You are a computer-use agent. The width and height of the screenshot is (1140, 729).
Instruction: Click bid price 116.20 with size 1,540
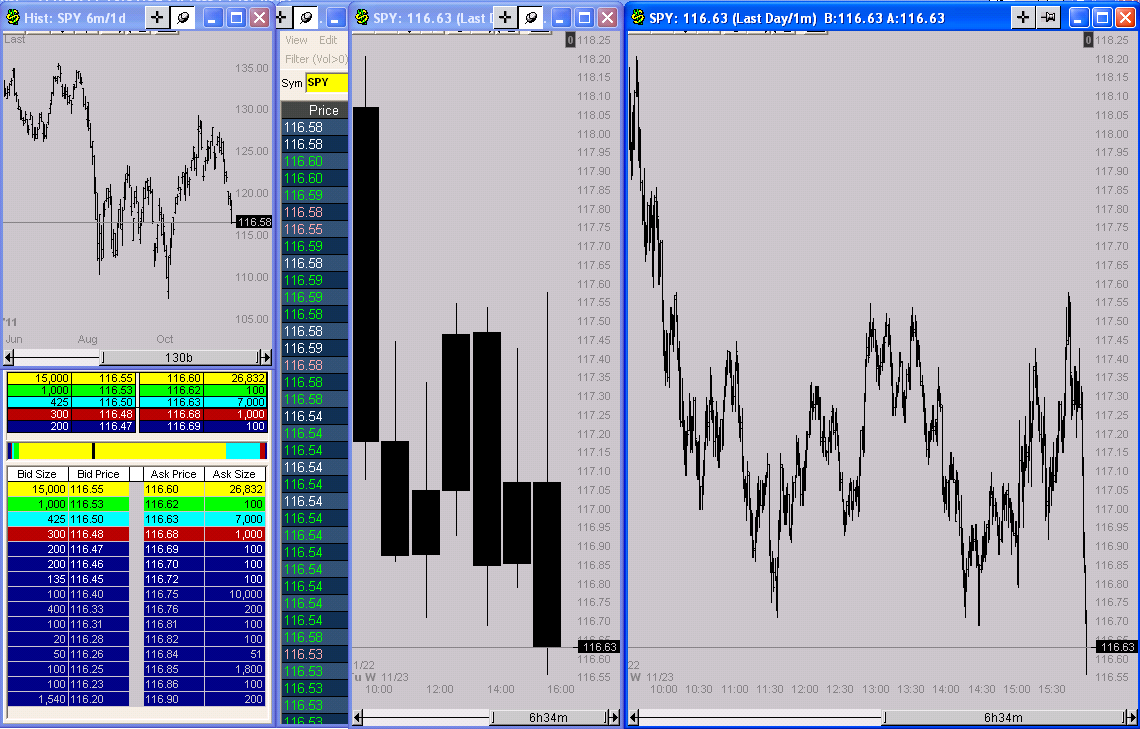pos(99,699)
